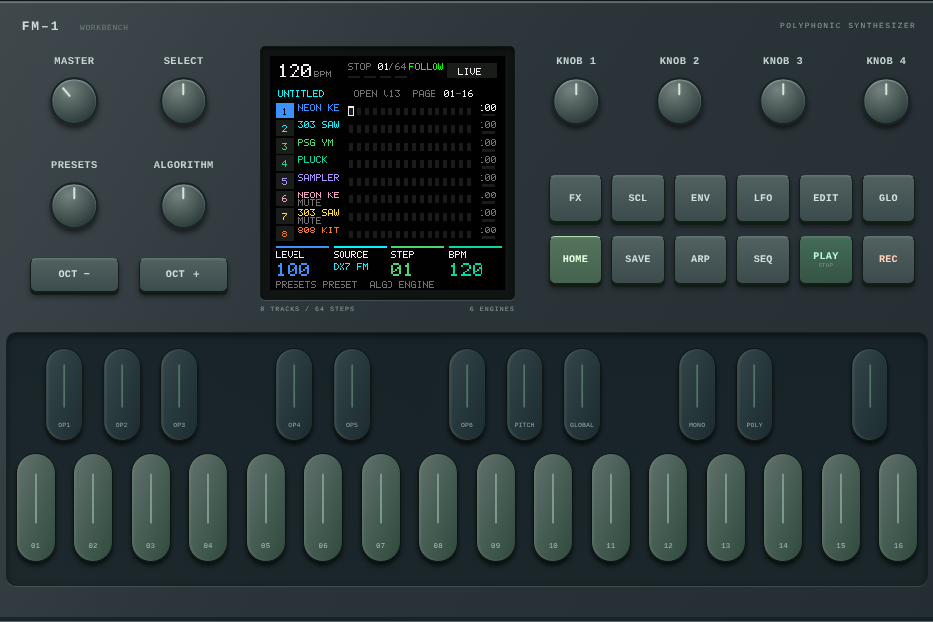Image resolution: width=933 pixels, height=622 pixels.
Task: Click the PRESETS knob
Action: 74,206
